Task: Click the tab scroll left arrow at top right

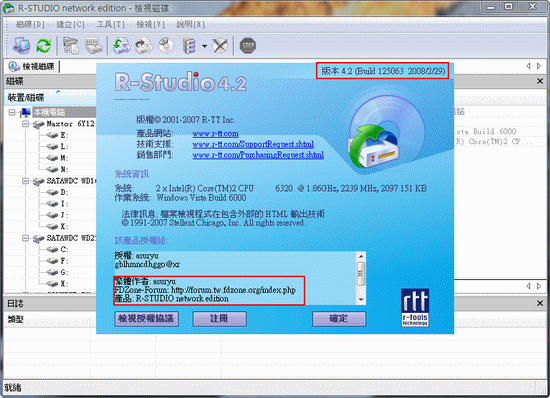Action: coord(528,66)
